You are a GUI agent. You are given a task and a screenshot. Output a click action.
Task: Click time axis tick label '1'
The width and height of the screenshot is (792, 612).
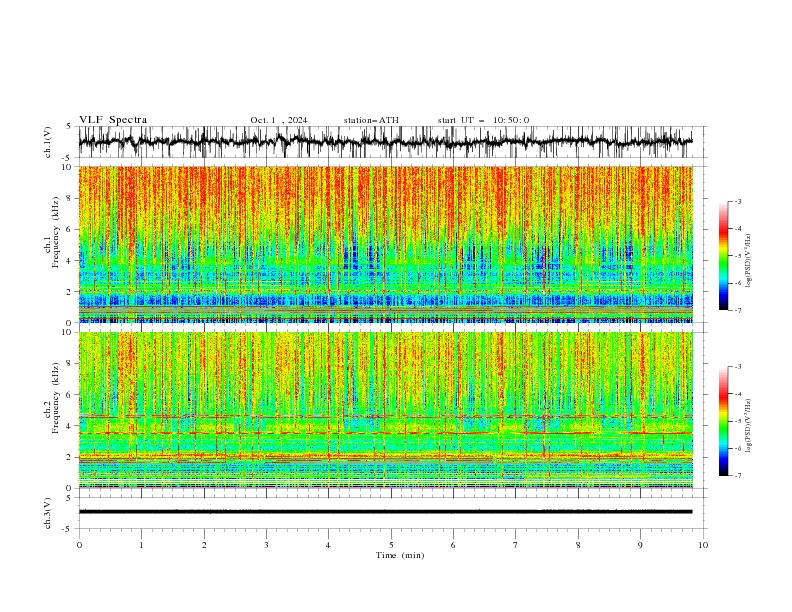[141, 545]
